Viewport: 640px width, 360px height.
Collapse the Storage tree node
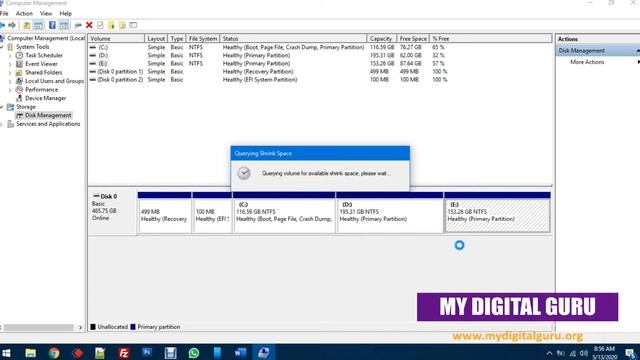2,107
